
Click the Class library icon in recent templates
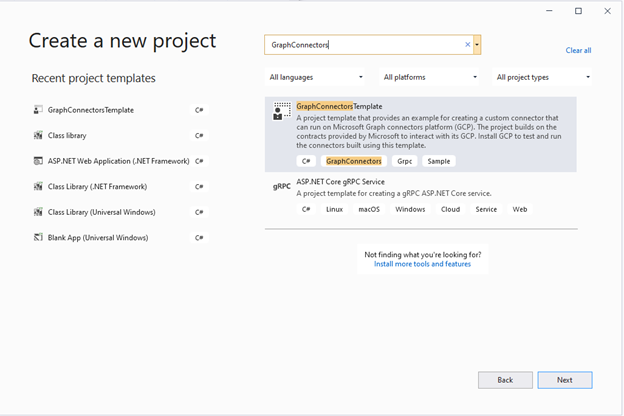coord(38,135)
